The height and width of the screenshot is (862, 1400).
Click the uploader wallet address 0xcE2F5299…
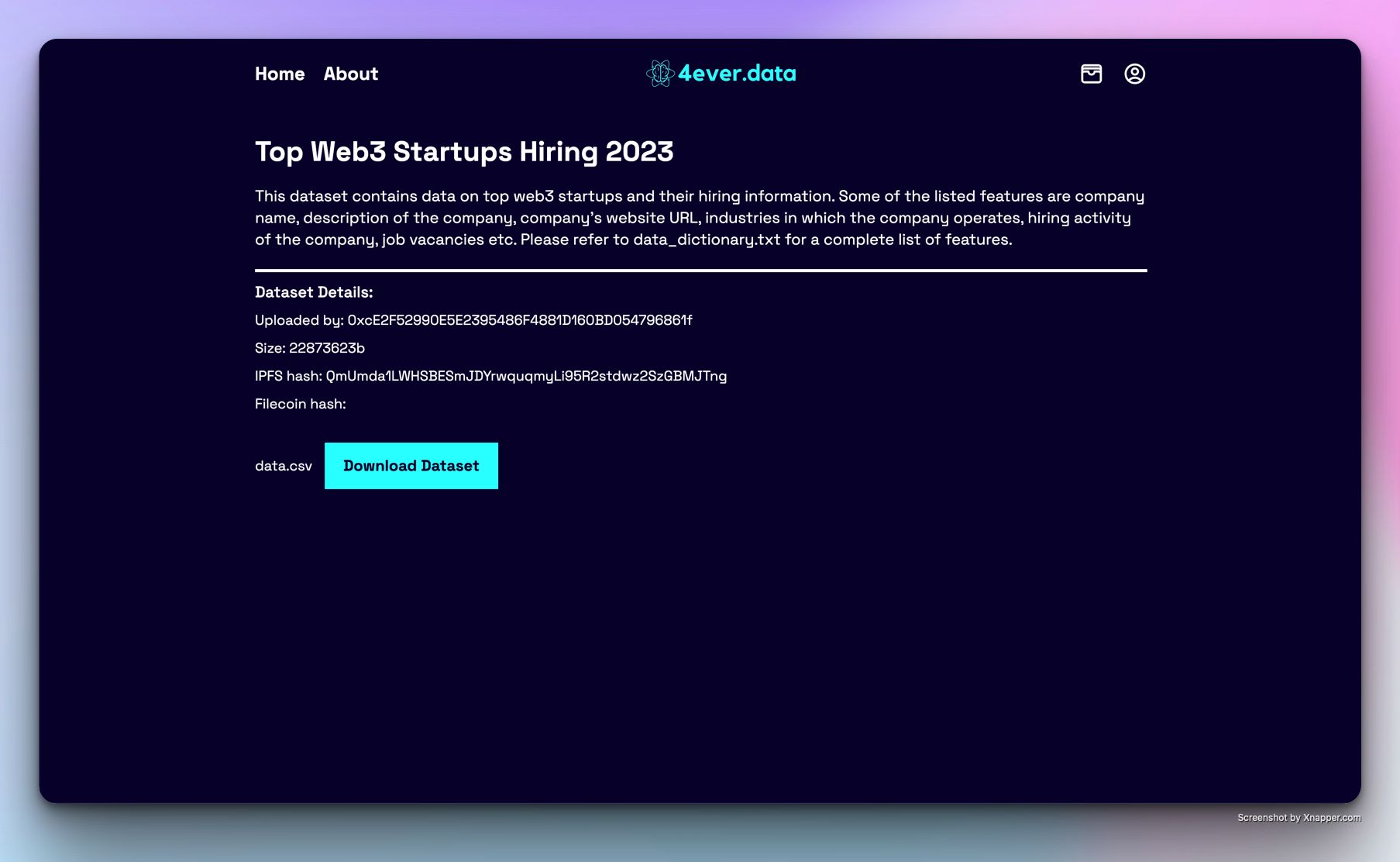click(520, 320)
